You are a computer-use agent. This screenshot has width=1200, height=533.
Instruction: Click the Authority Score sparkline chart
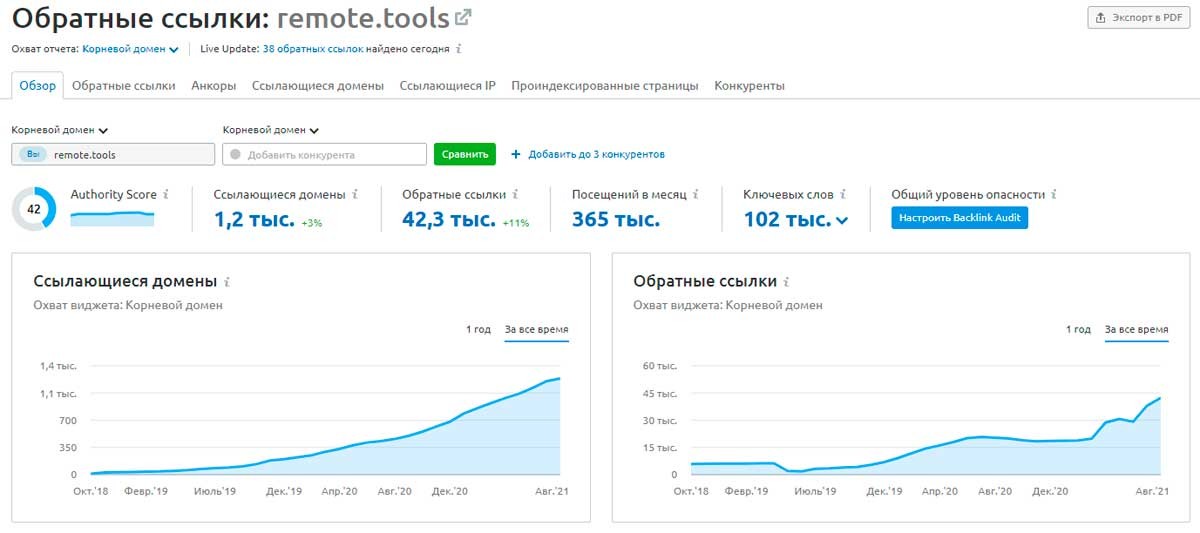click(x=112, y=218)
